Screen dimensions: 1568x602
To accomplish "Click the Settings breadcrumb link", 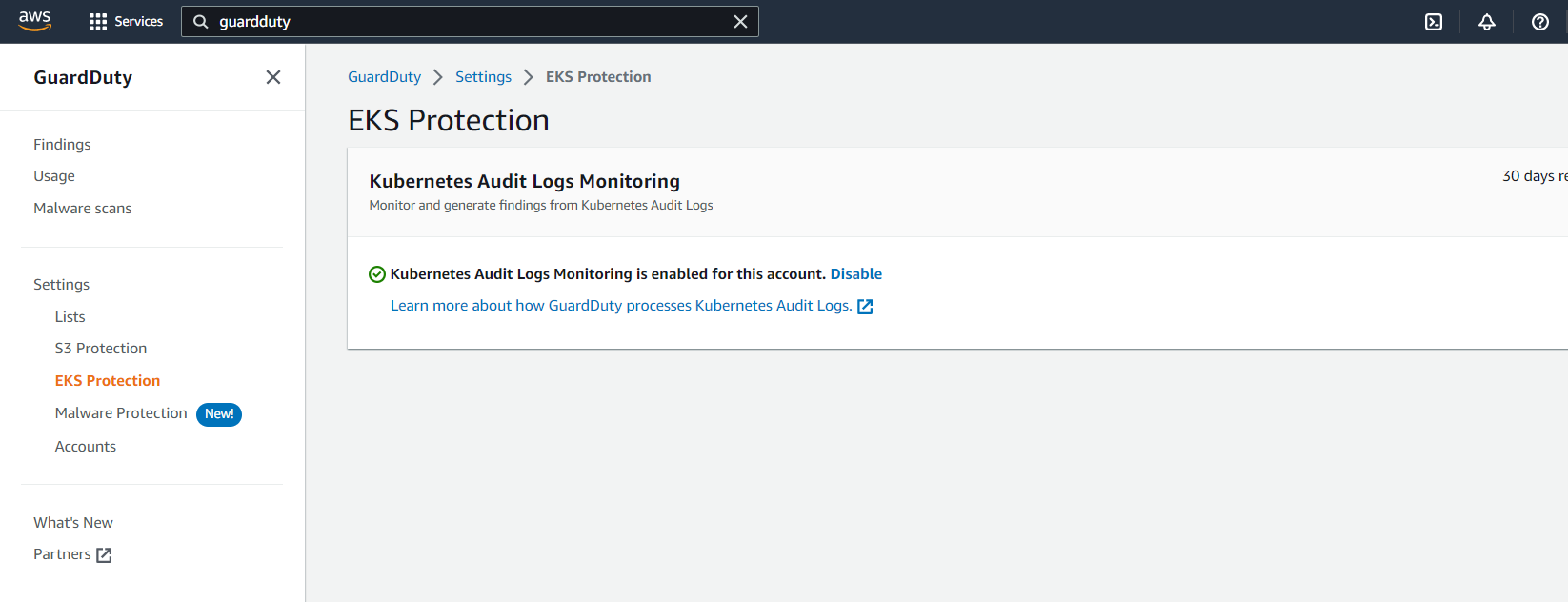I will click(483, 77).
